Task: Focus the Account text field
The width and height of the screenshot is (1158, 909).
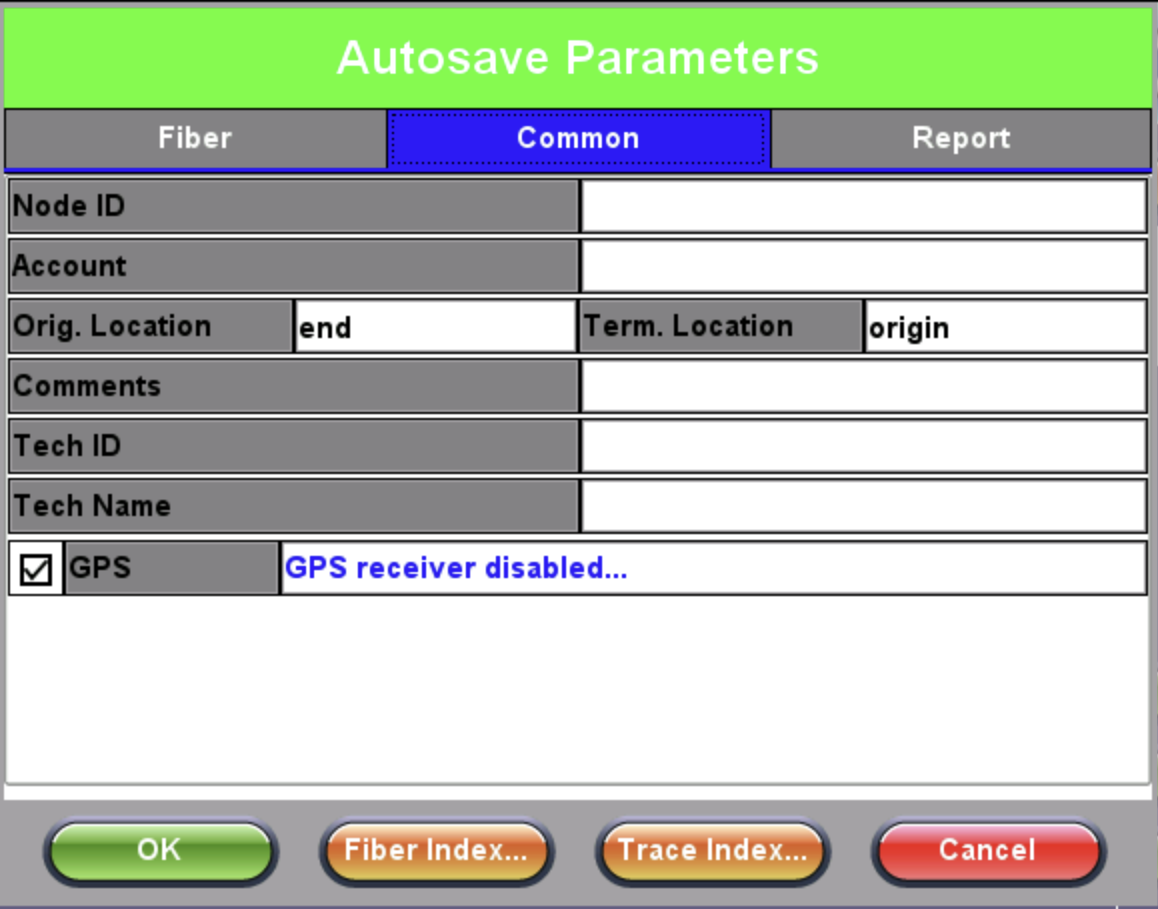Action: [863, 266]
